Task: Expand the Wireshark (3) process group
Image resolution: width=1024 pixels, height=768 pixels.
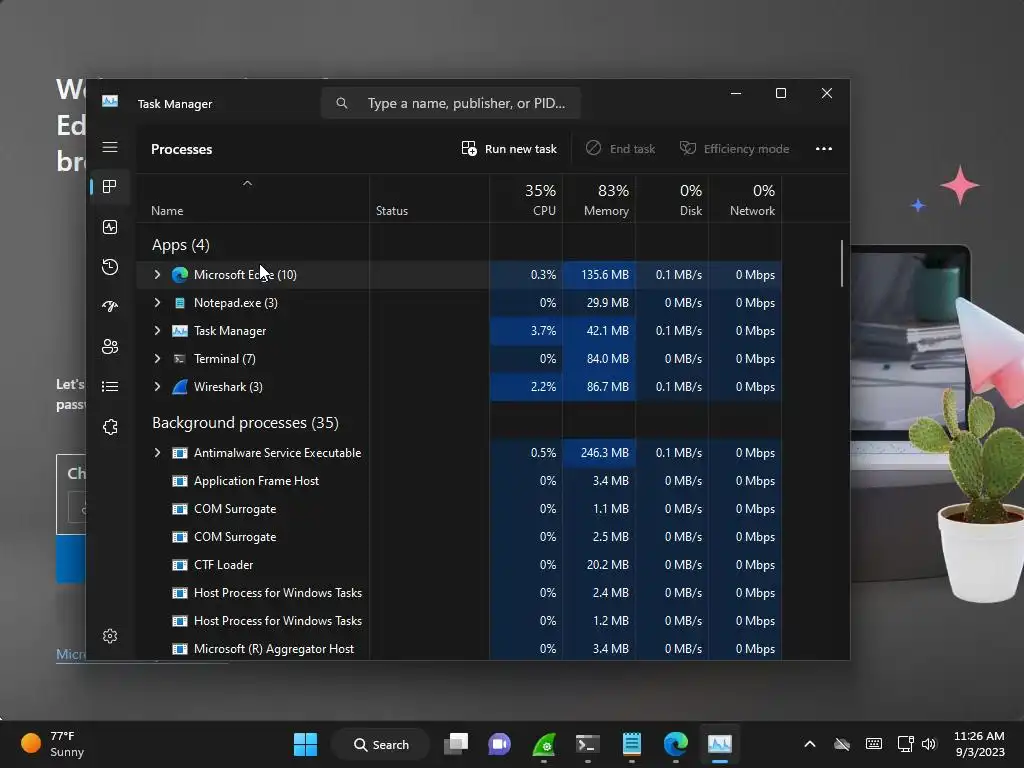Action: point(157,387)
